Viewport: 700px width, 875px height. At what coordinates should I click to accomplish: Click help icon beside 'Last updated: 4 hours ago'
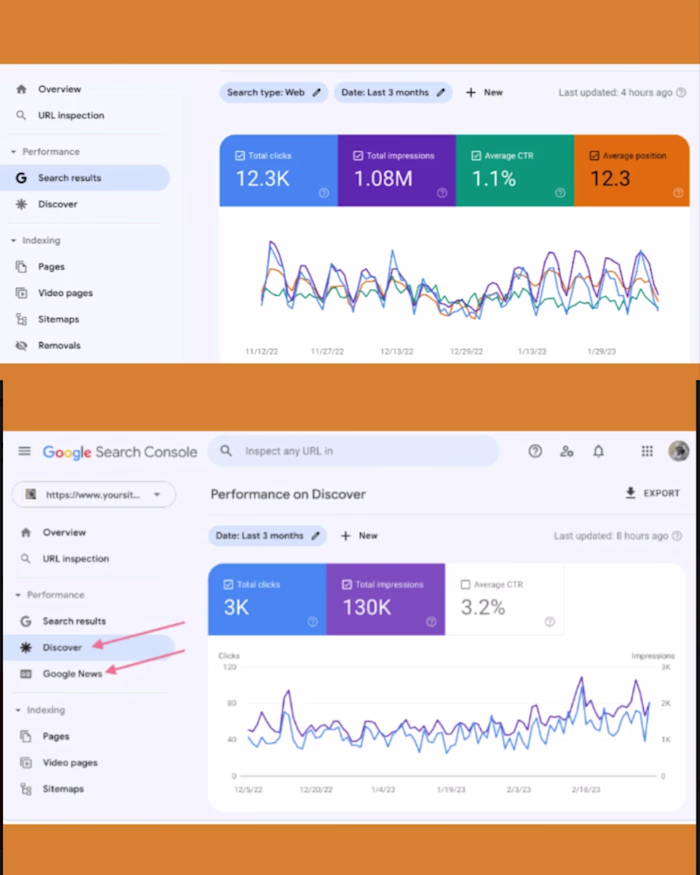point(681,93)
